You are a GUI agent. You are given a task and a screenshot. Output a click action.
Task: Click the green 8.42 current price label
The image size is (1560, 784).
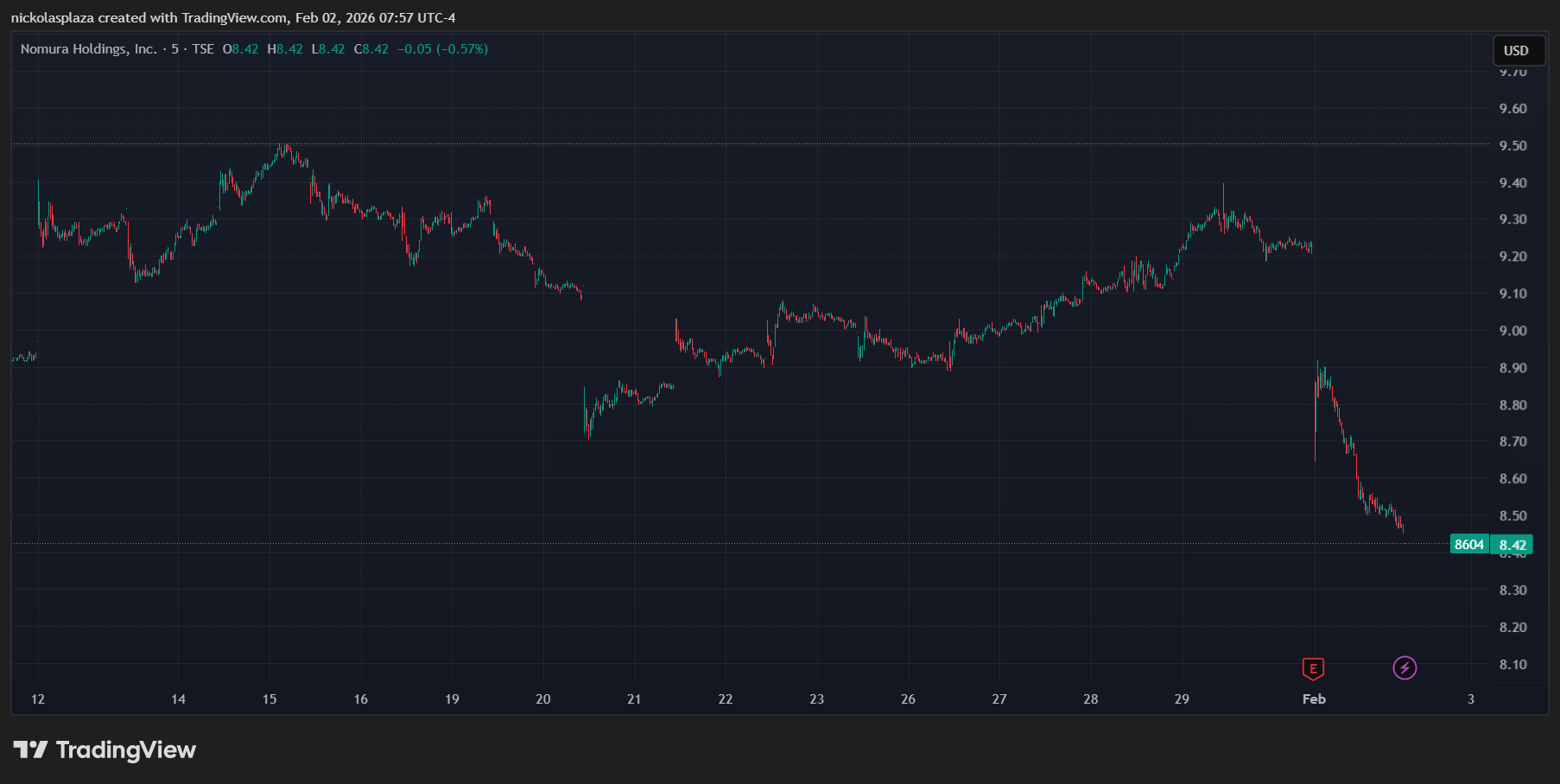point(1512,545)
